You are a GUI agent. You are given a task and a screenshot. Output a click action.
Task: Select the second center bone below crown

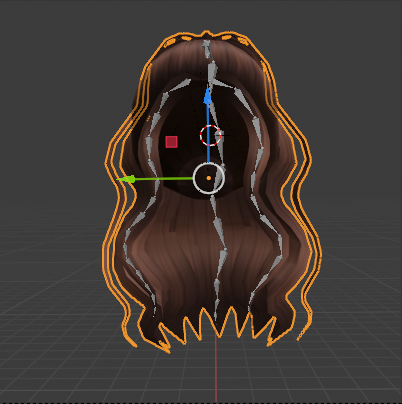pos(212,72)
